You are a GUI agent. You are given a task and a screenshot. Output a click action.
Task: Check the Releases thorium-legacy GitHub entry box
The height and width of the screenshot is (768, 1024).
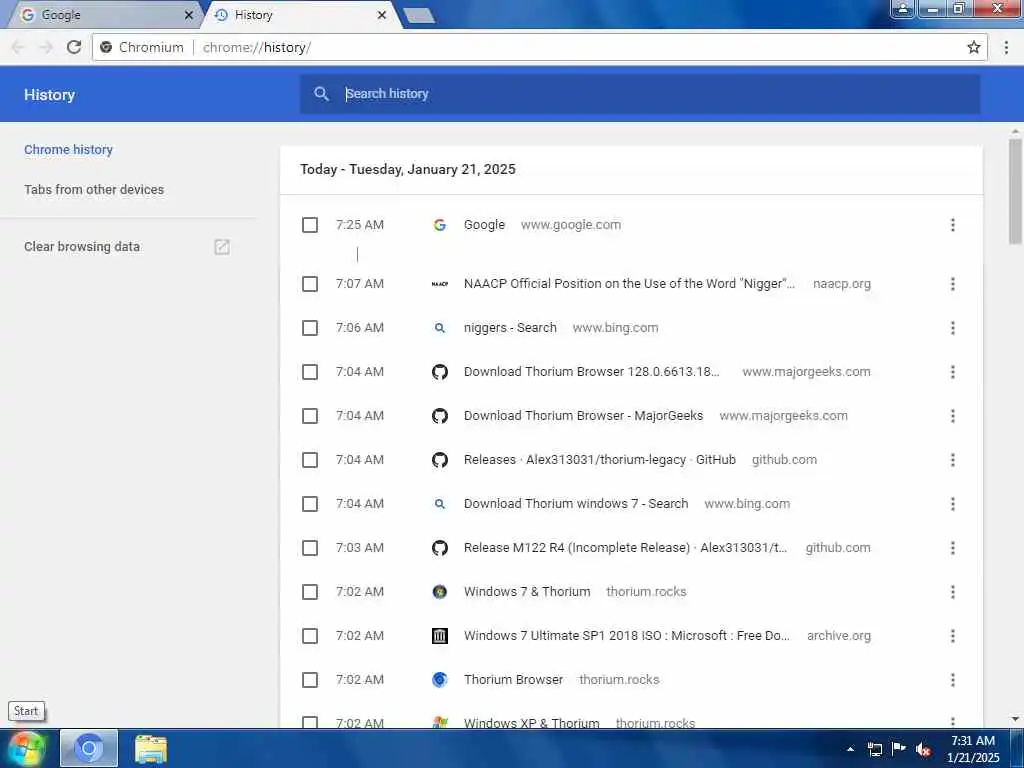(x=310, y=460)
